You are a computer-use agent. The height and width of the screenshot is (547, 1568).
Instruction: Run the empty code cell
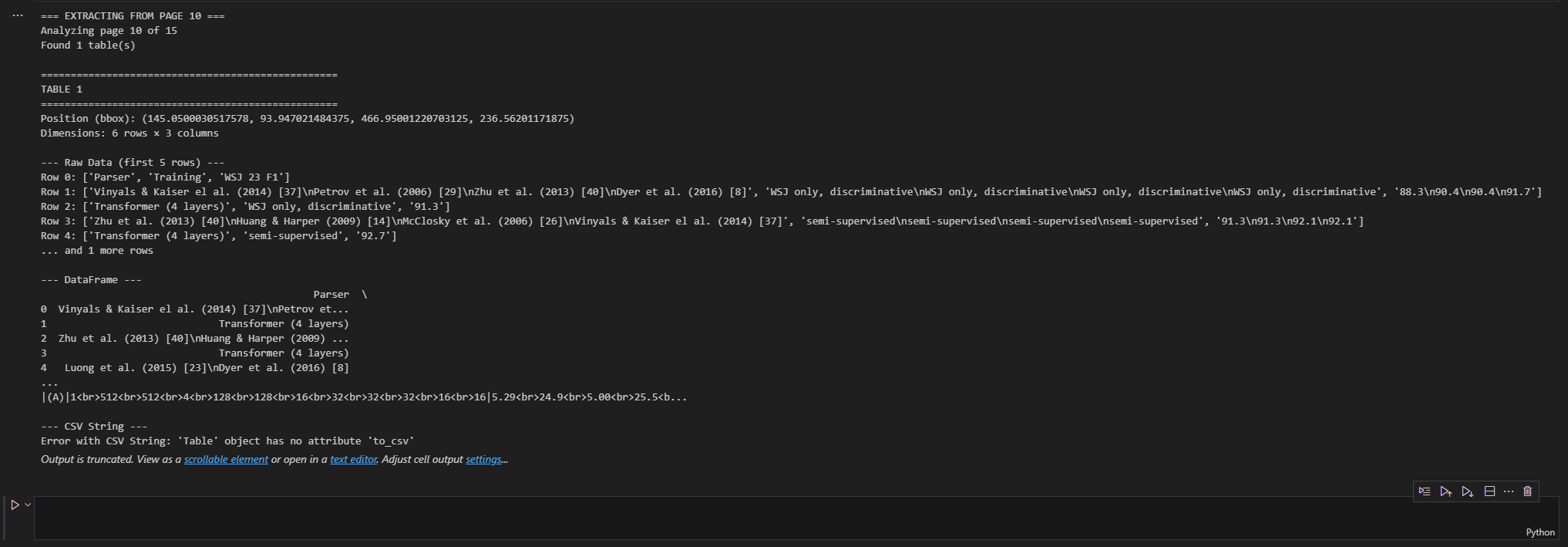tap(15, 505)
